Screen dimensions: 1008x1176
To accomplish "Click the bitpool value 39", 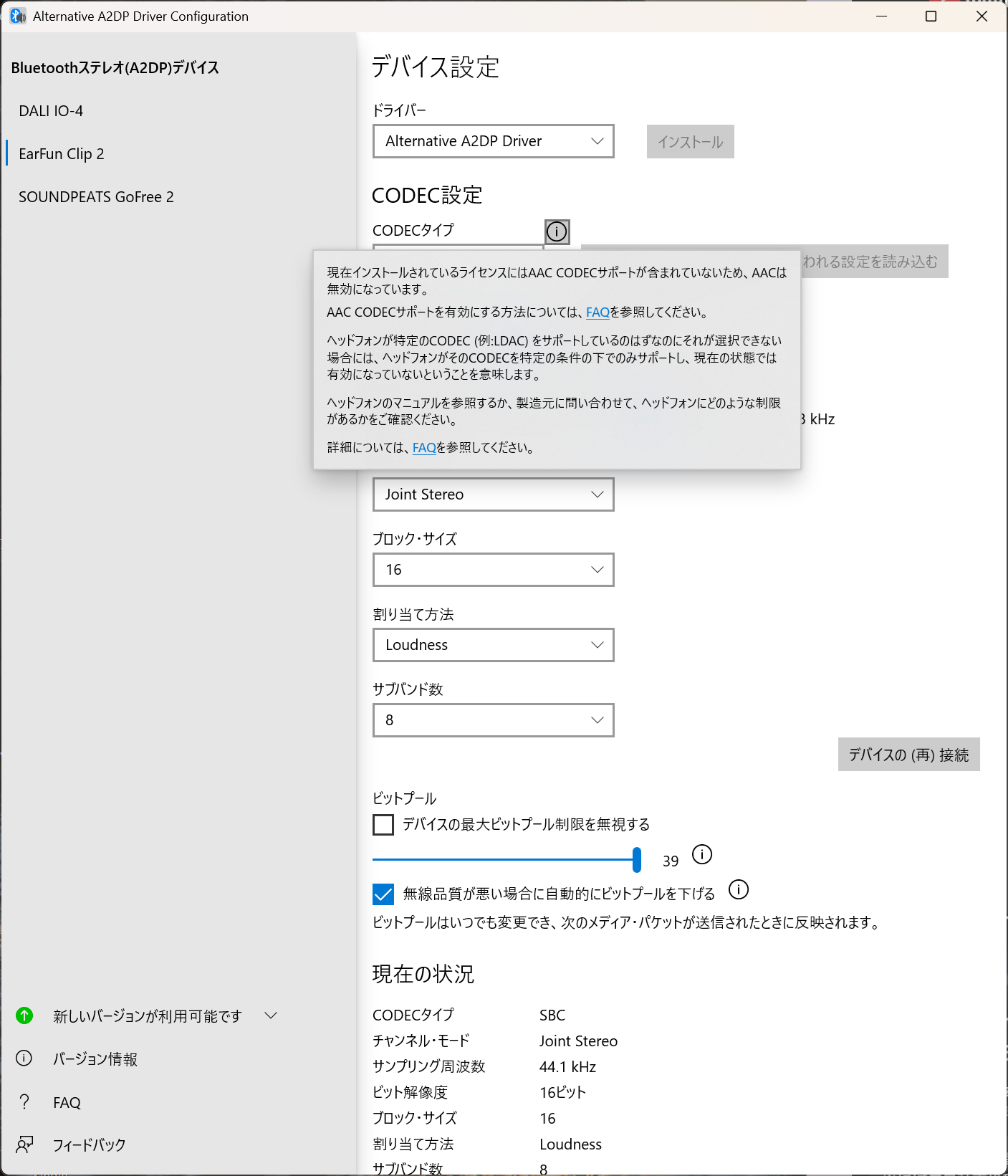I will coord(671,861).
